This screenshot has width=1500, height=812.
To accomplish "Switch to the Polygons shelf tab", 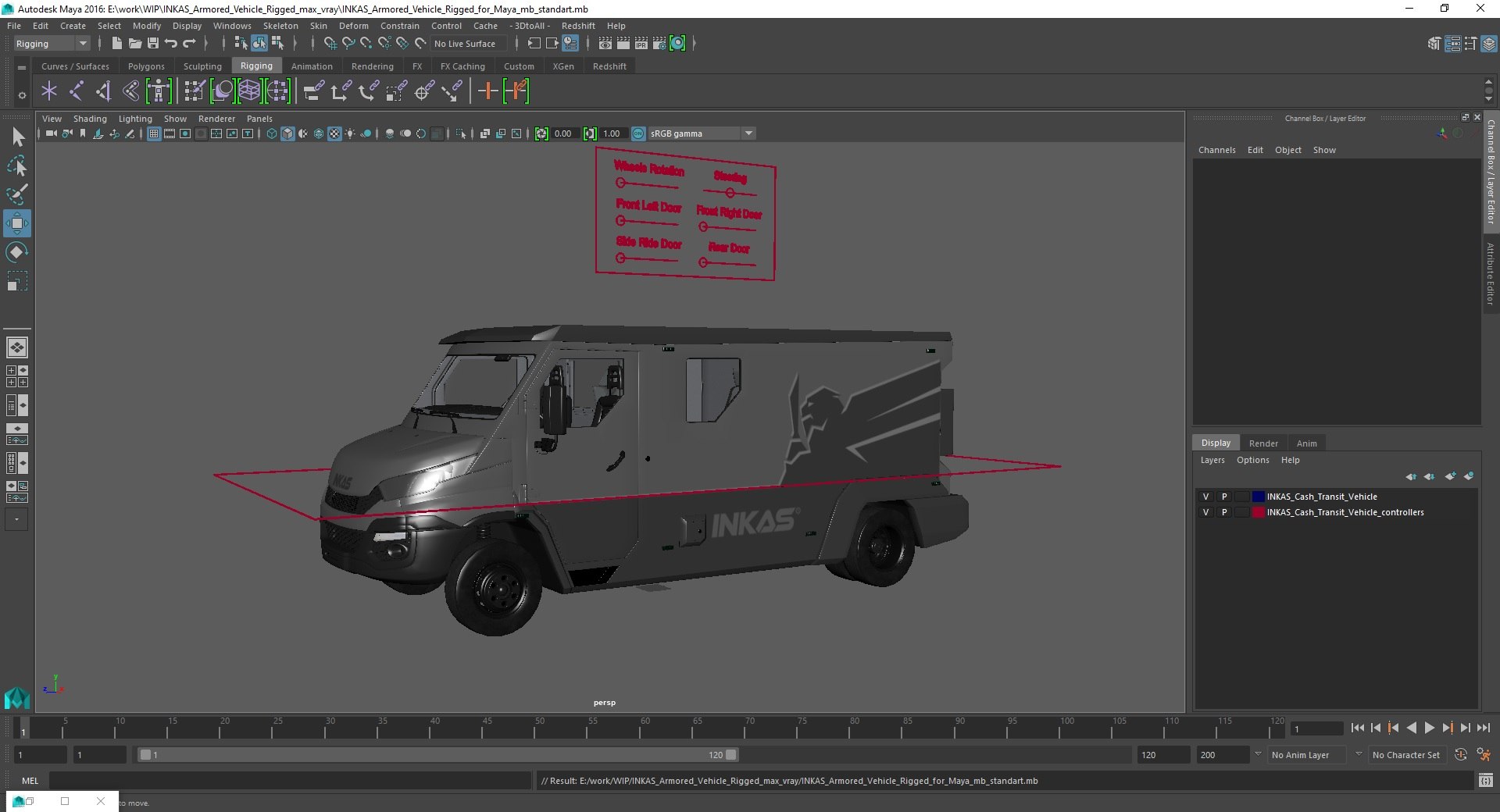I will [x=146, y=66].
